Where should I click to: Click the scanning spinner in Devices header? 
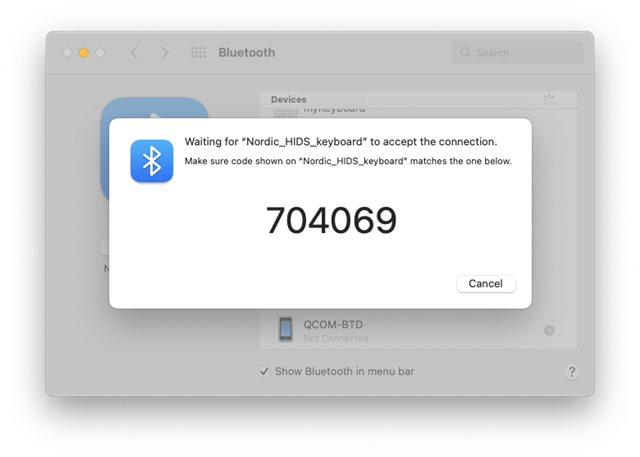[548, 100]
